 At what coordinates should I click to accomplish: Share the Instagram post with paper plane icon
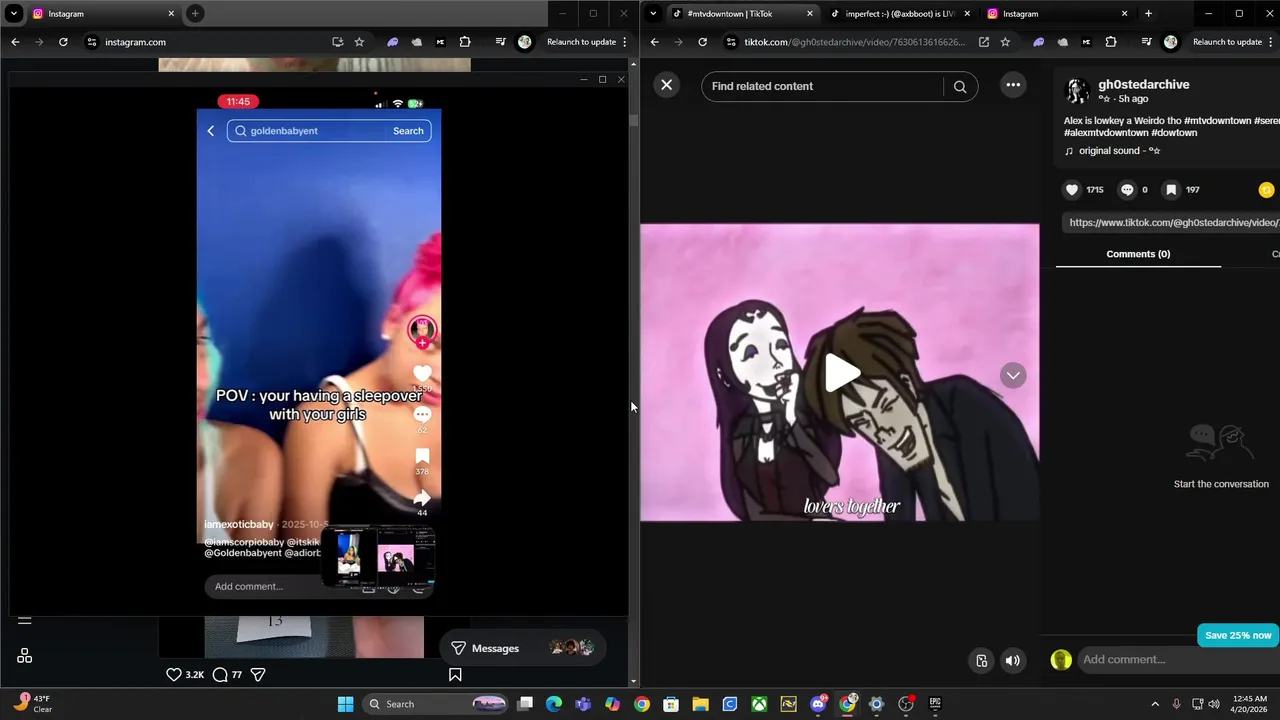258,675
